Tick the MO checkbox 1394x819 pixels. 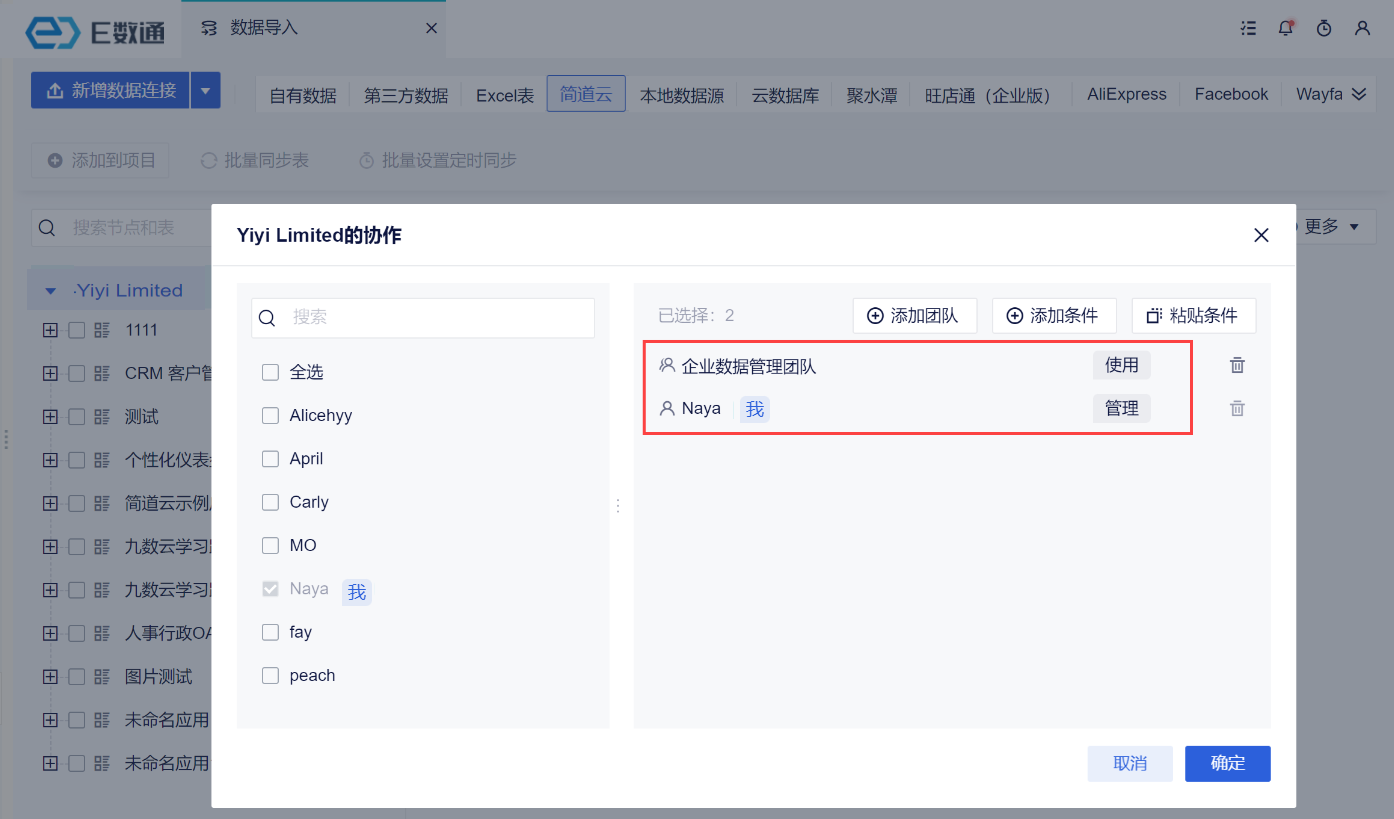[x=270, y=545]
